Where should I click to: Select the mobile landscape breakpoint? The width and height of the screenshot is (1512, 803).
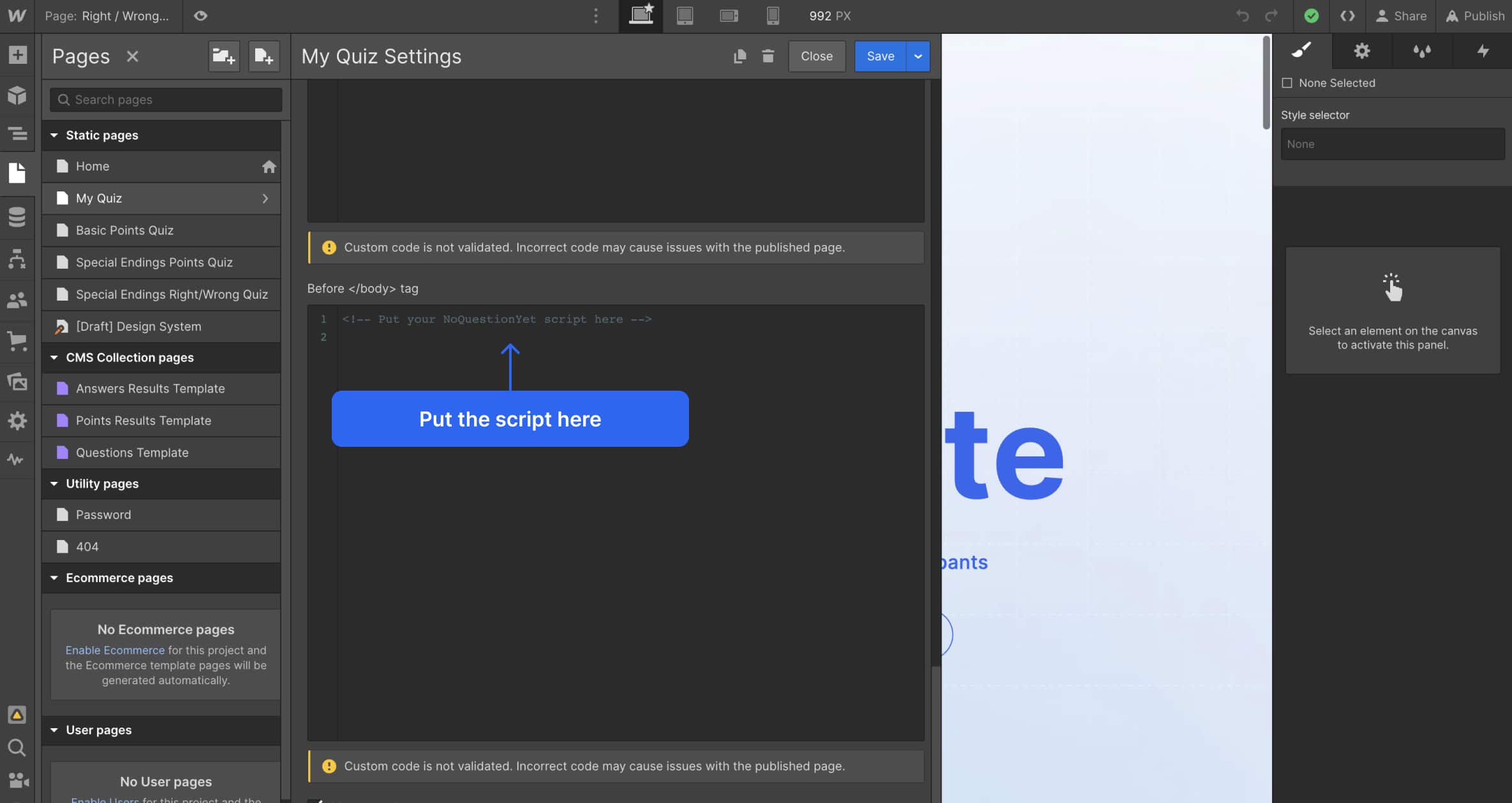pos(729,16)
